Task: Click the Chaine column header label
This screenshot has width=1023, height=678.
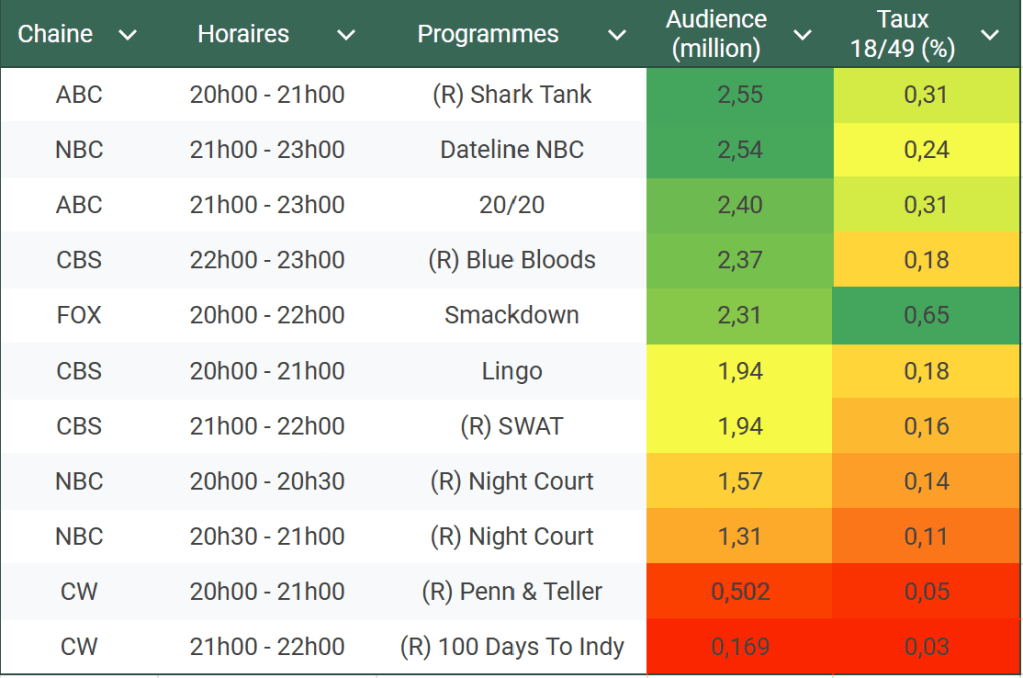Action: (x=55, y=34)
